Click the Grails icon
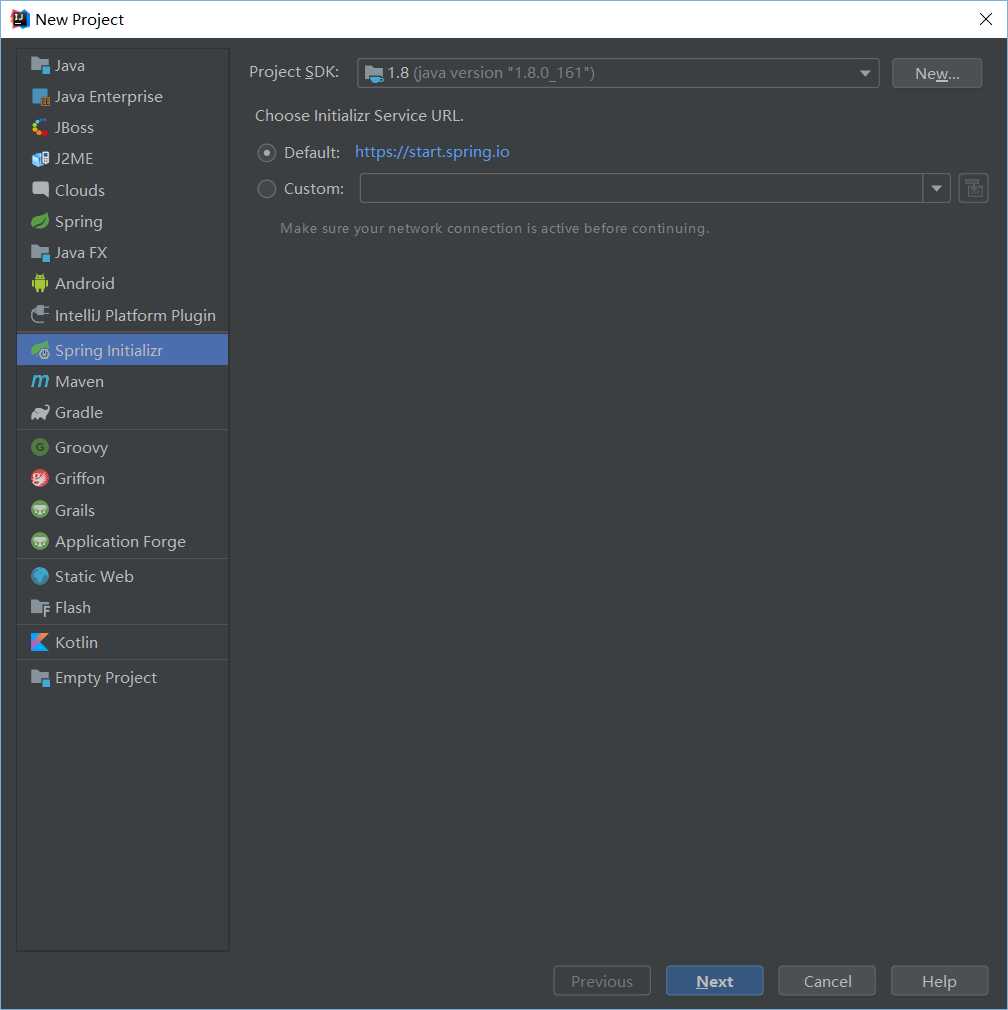1008x1010 pixels. pyautogui.click(x=40, y=510)
